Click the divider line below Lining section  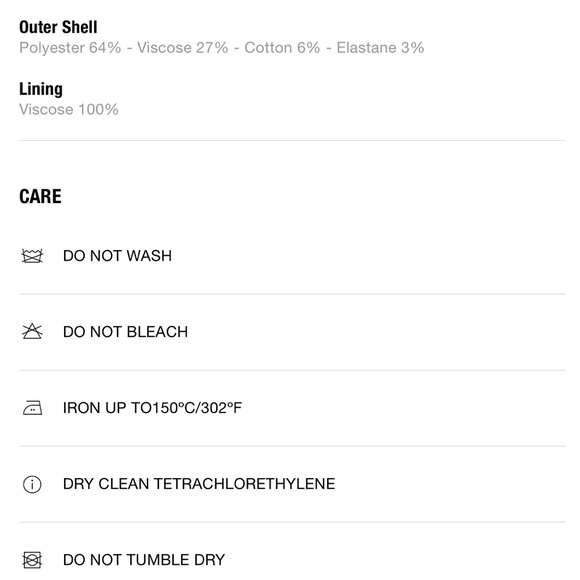(x=292, y=141)
